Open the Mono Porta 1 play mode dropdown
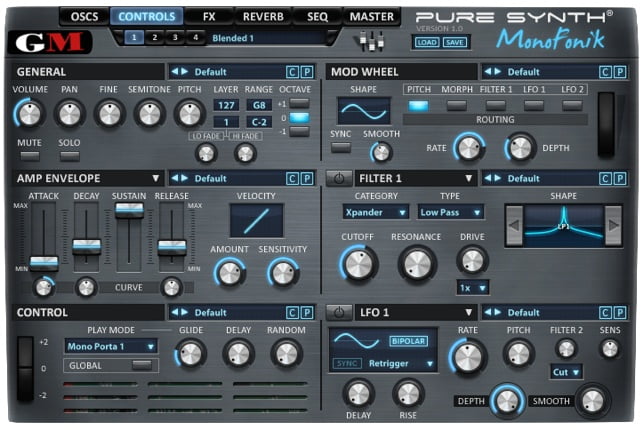Screen dimensions: 644x430 [110, 346]
